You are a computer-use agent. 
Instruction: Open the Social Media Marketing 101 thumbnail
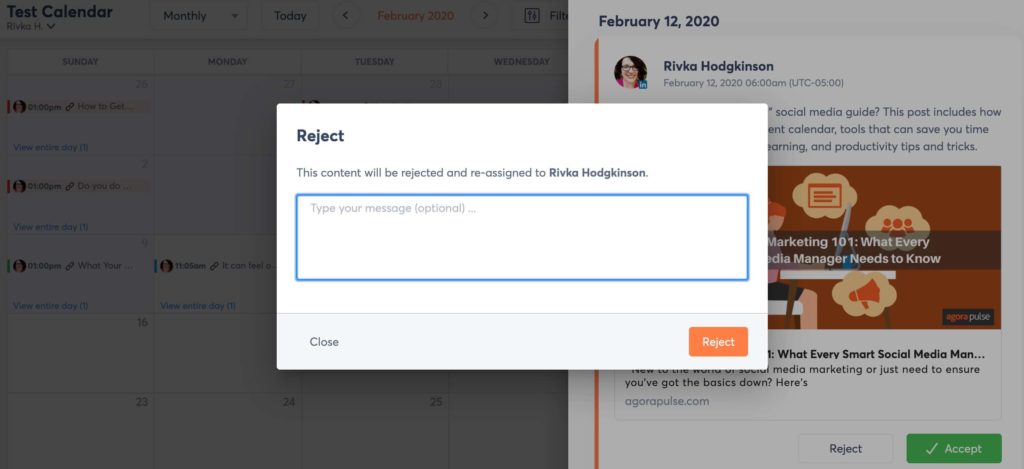coord(884,247)
